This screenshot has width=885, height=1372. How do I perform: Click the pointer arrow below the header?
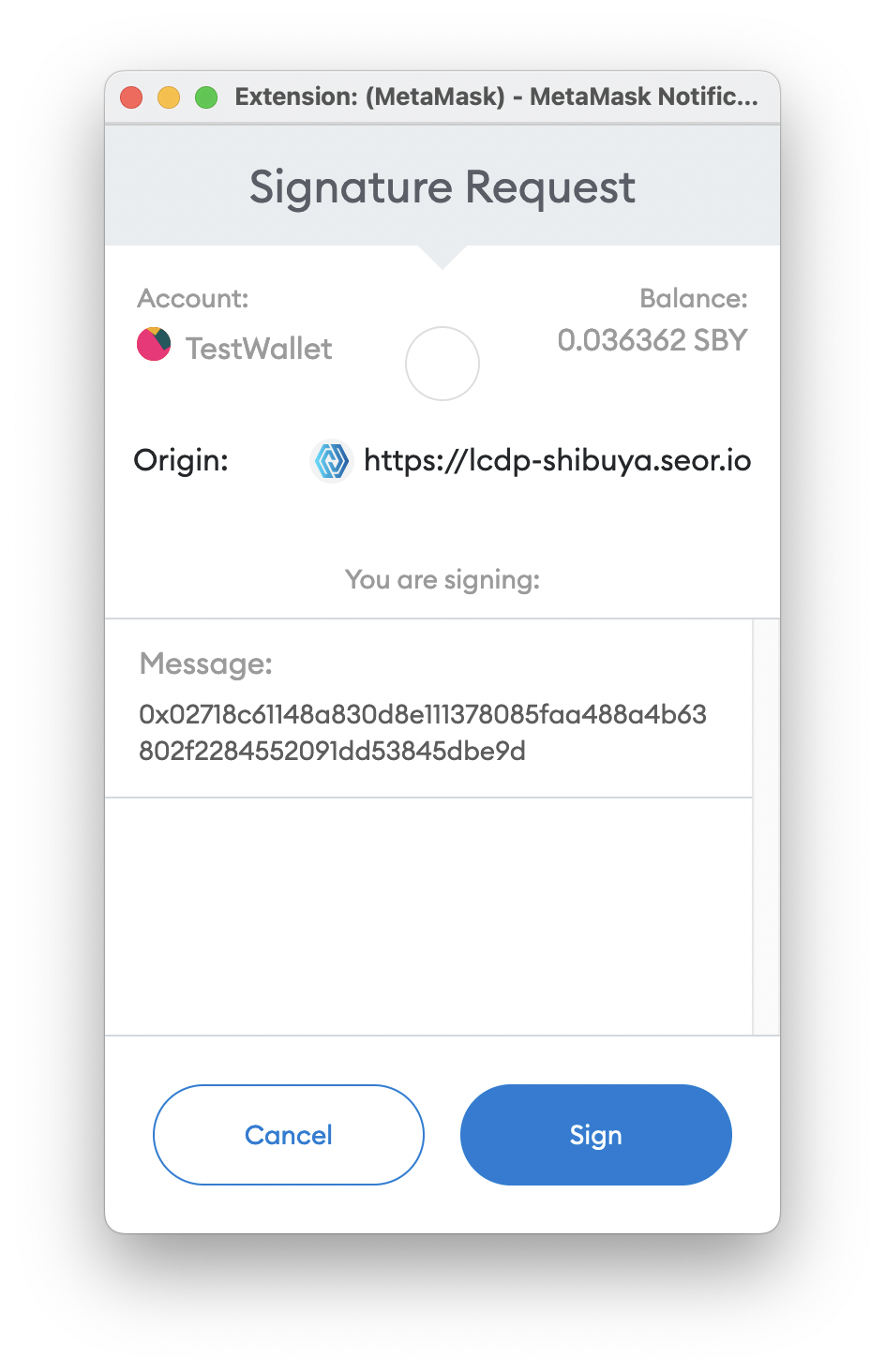442,257
